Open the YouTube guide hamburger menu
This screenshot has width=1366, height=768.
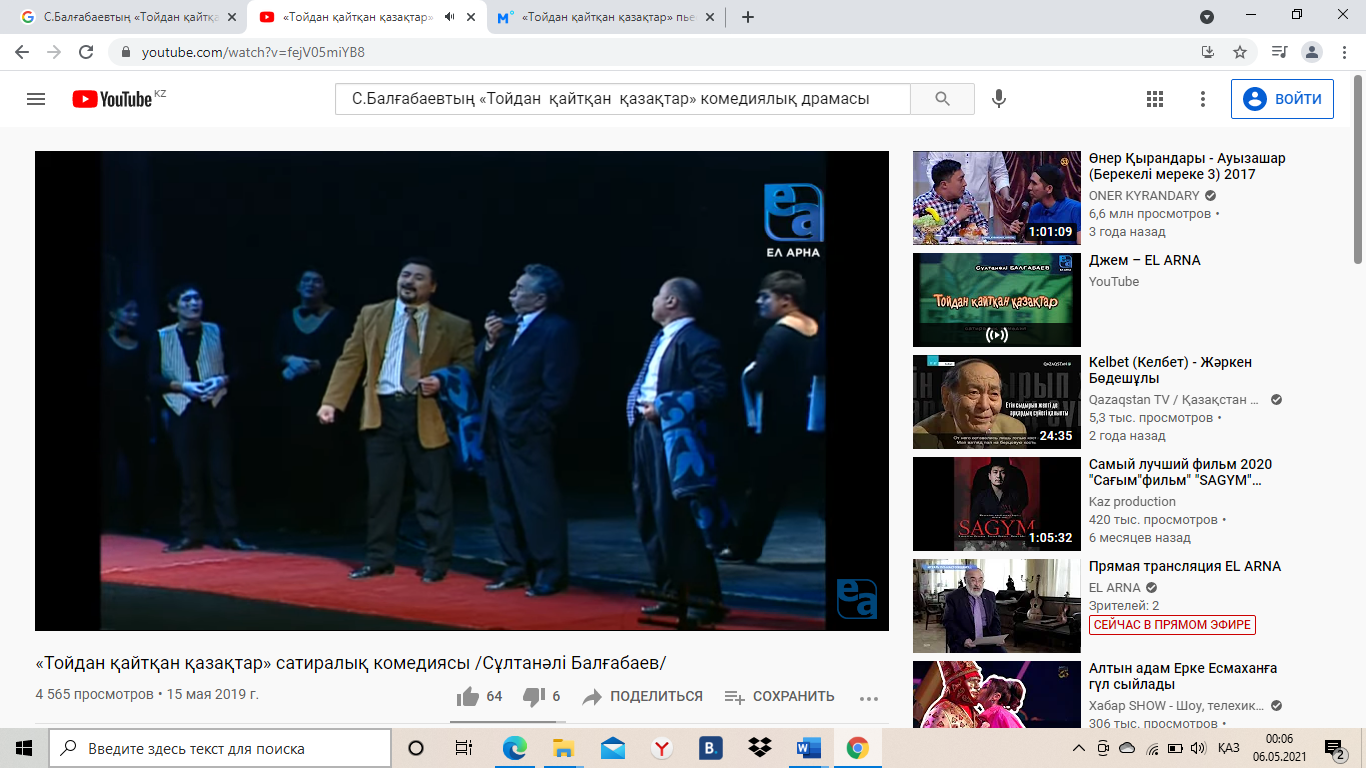pos(36,99)
